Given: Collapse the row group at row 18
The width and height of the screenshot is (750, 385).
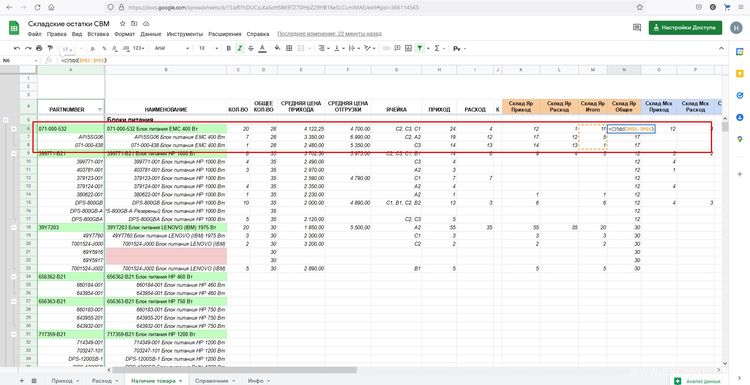Looking at the screenshot, I should coord(13,228).
